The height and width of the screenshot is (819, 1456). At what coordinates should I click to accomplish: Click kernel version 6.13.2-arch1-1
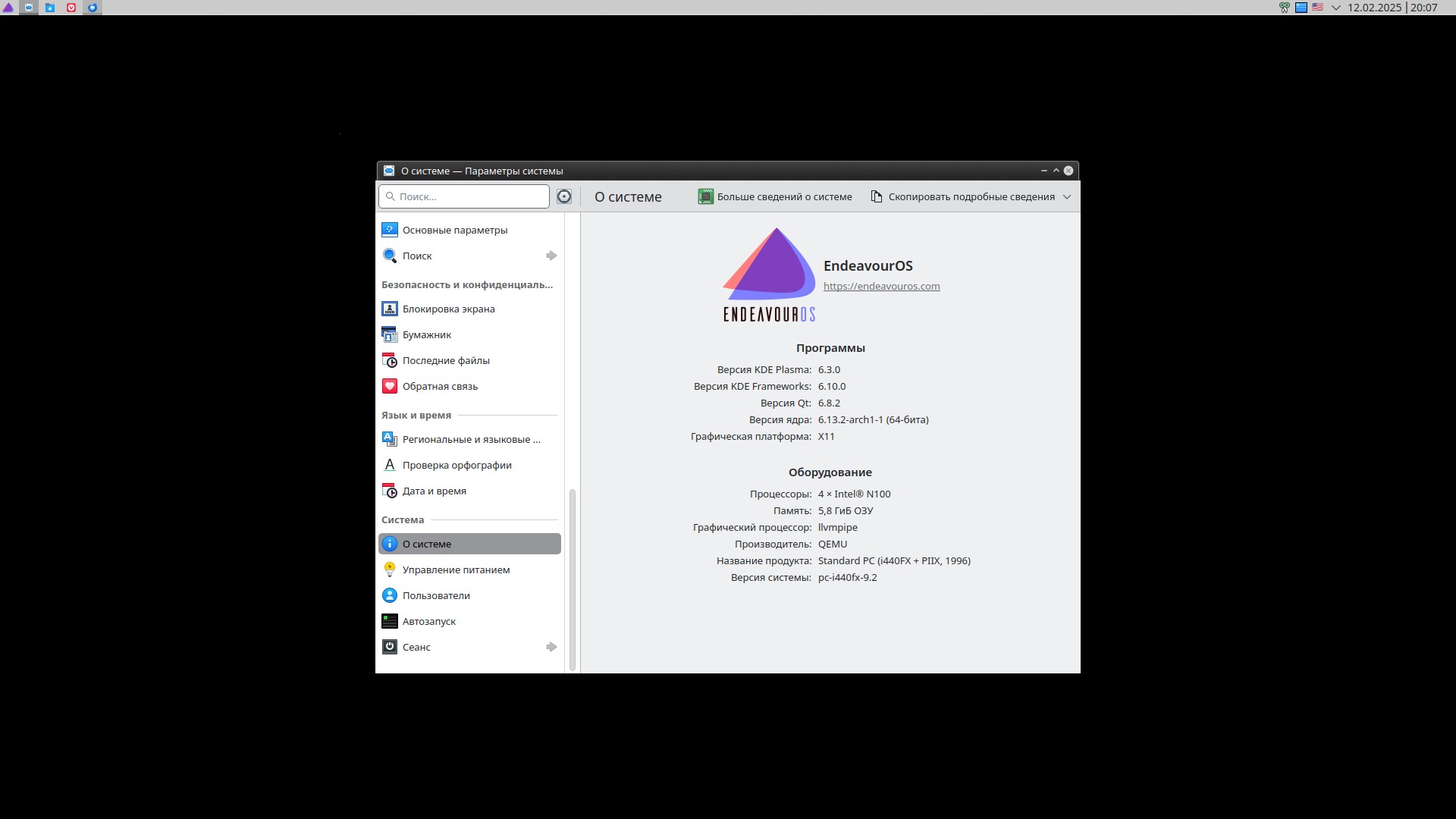[x=874, y=419]
